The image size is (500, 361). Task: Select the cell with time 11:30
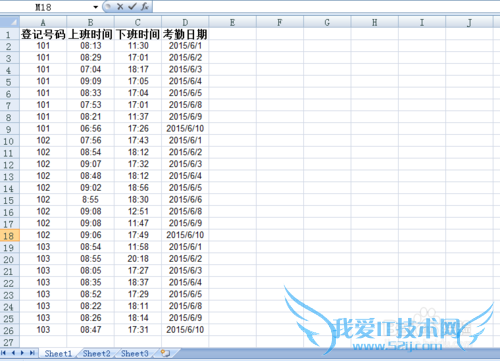138,46
